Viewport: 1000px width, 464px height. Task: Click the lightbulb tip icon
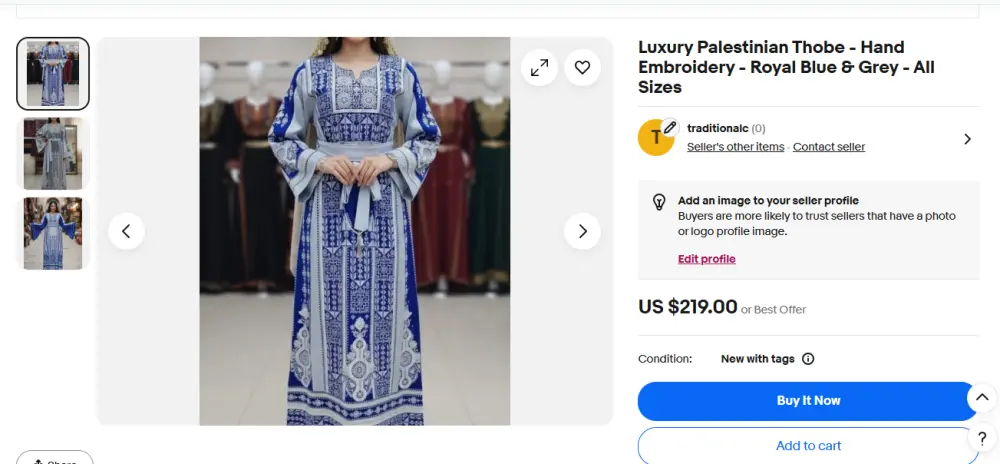[659, 202]
